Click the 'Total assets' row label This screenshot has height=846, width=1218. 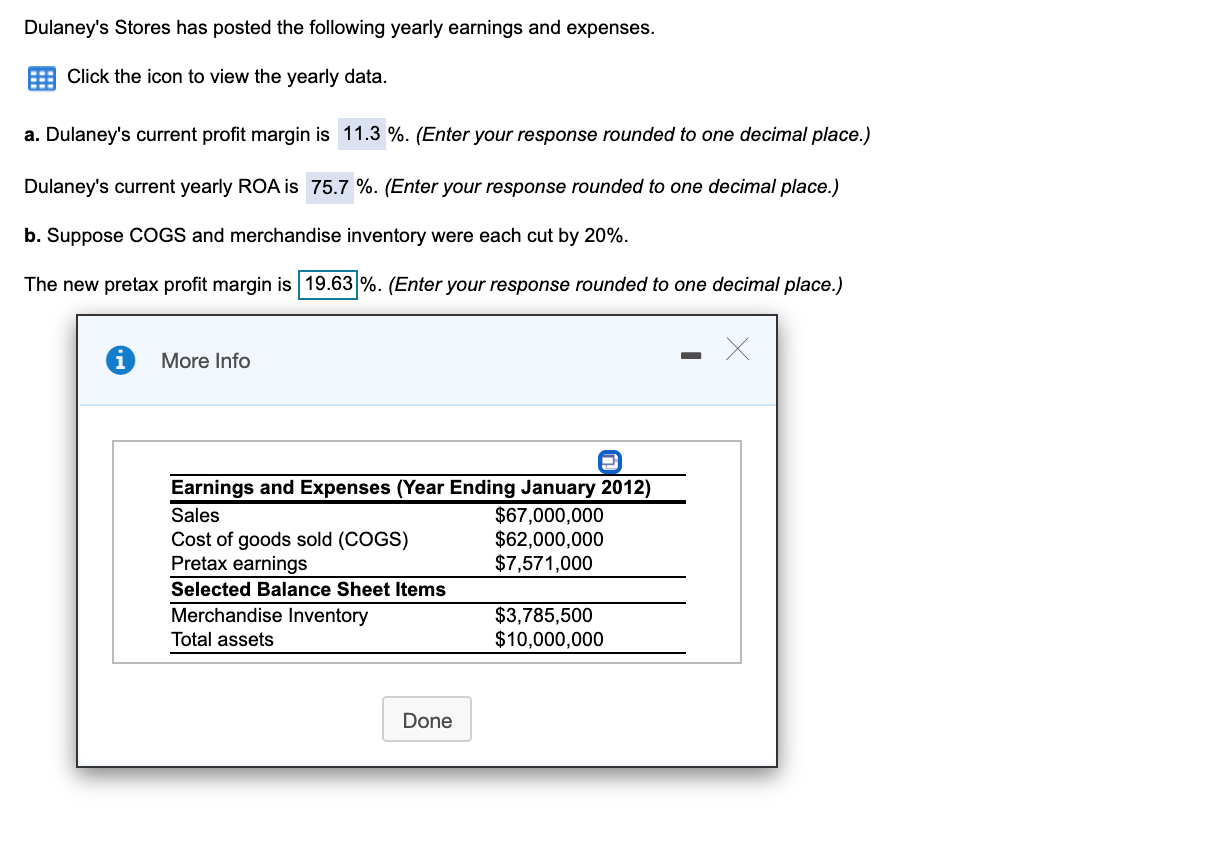pos(222,640)
